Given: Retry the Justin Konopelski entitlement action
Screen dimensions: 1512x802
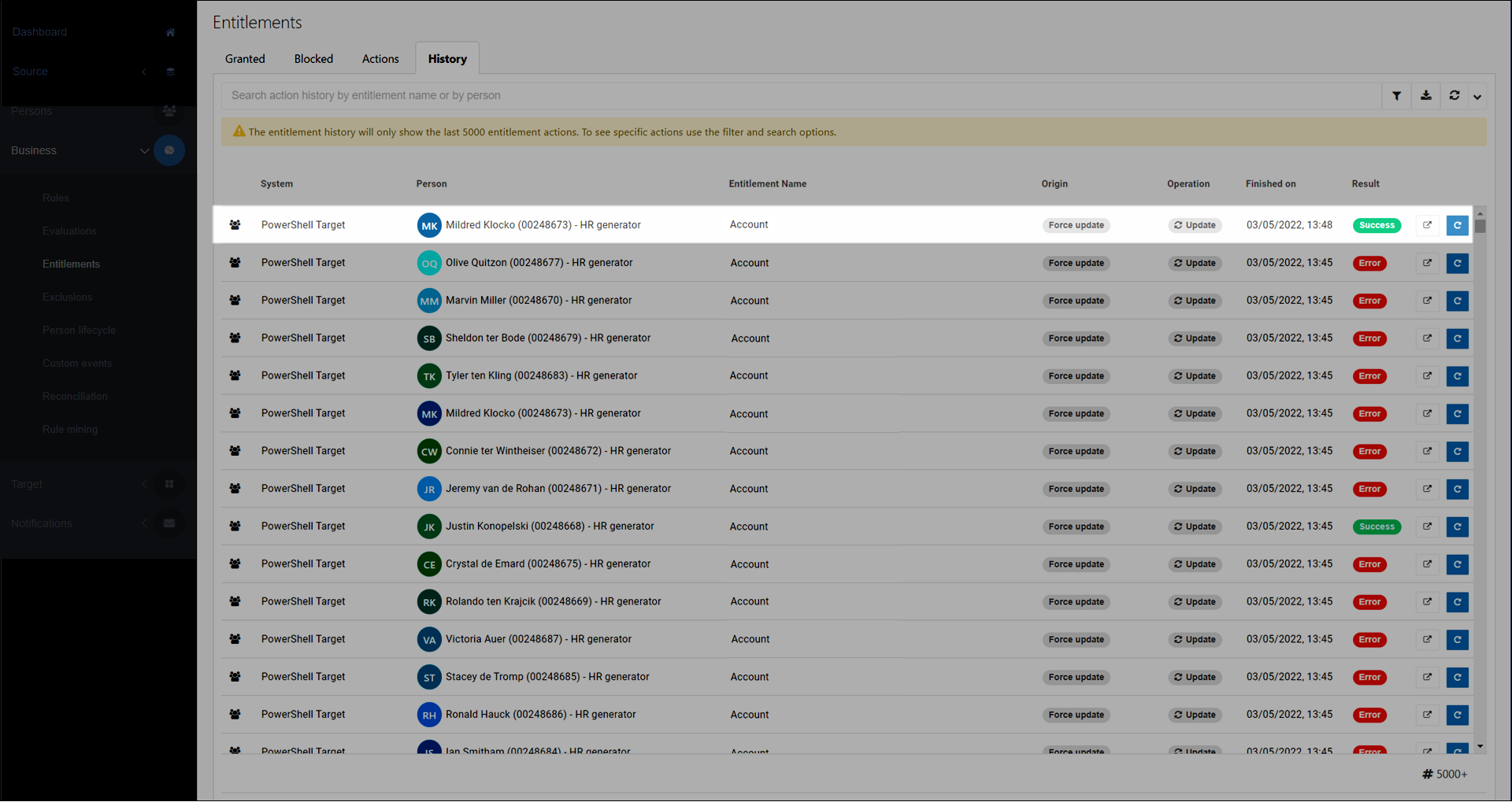Looking at the screenshot, I should click(1457, 527).
